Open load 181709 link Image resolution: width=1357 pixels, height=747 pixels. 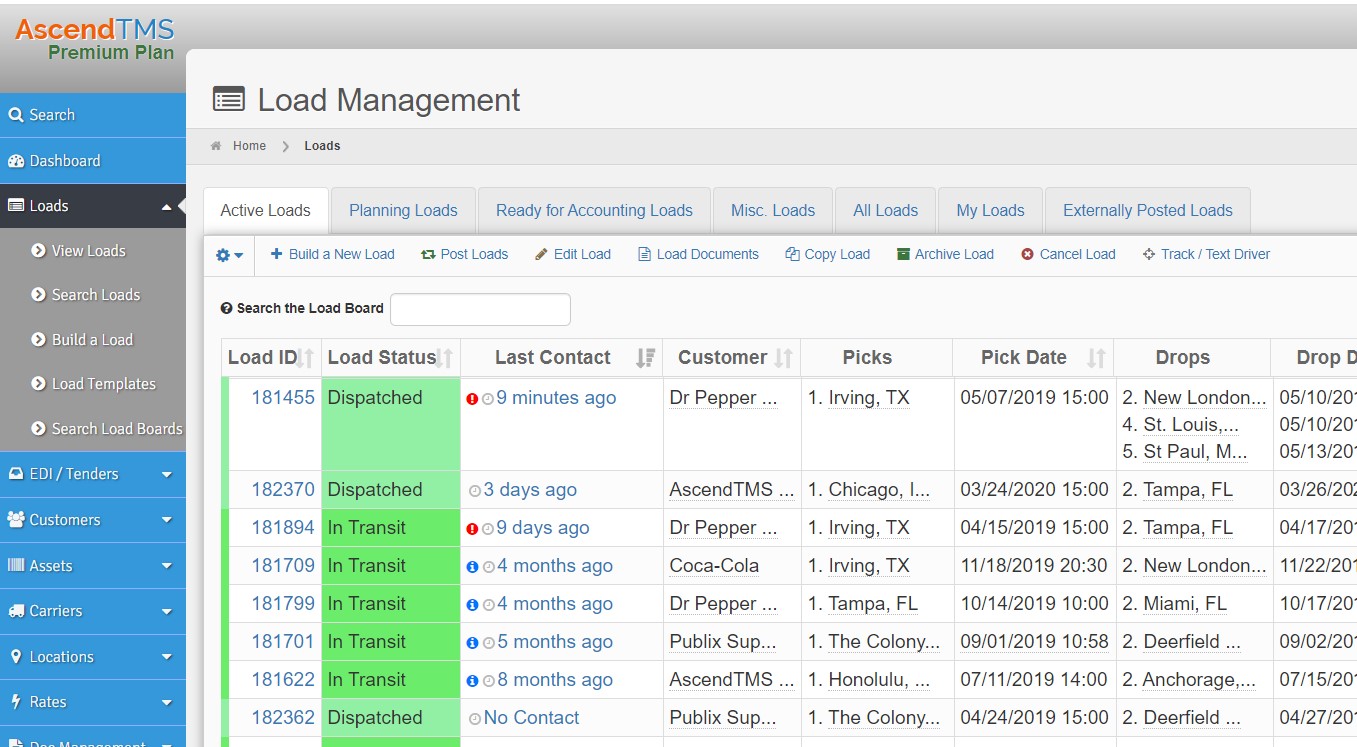[x=283, y=566]
